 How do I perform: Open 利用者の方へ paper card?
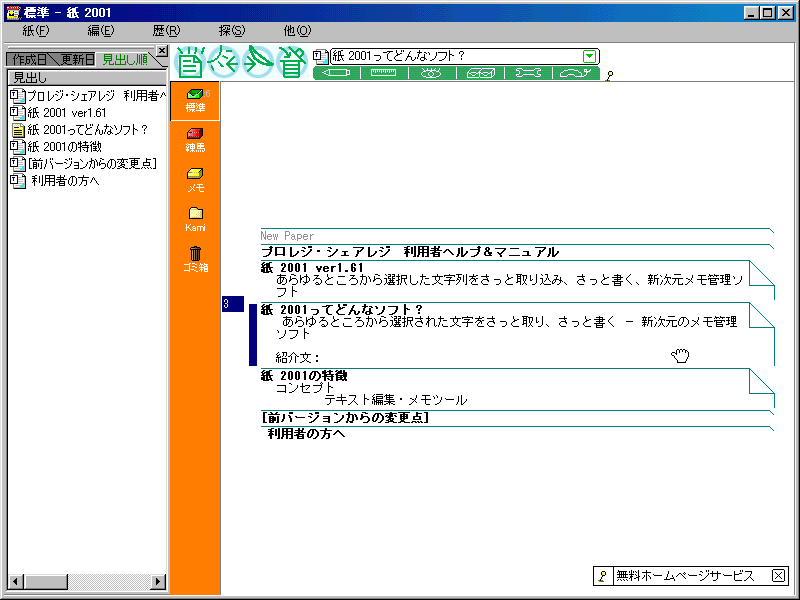click(307, 434)
